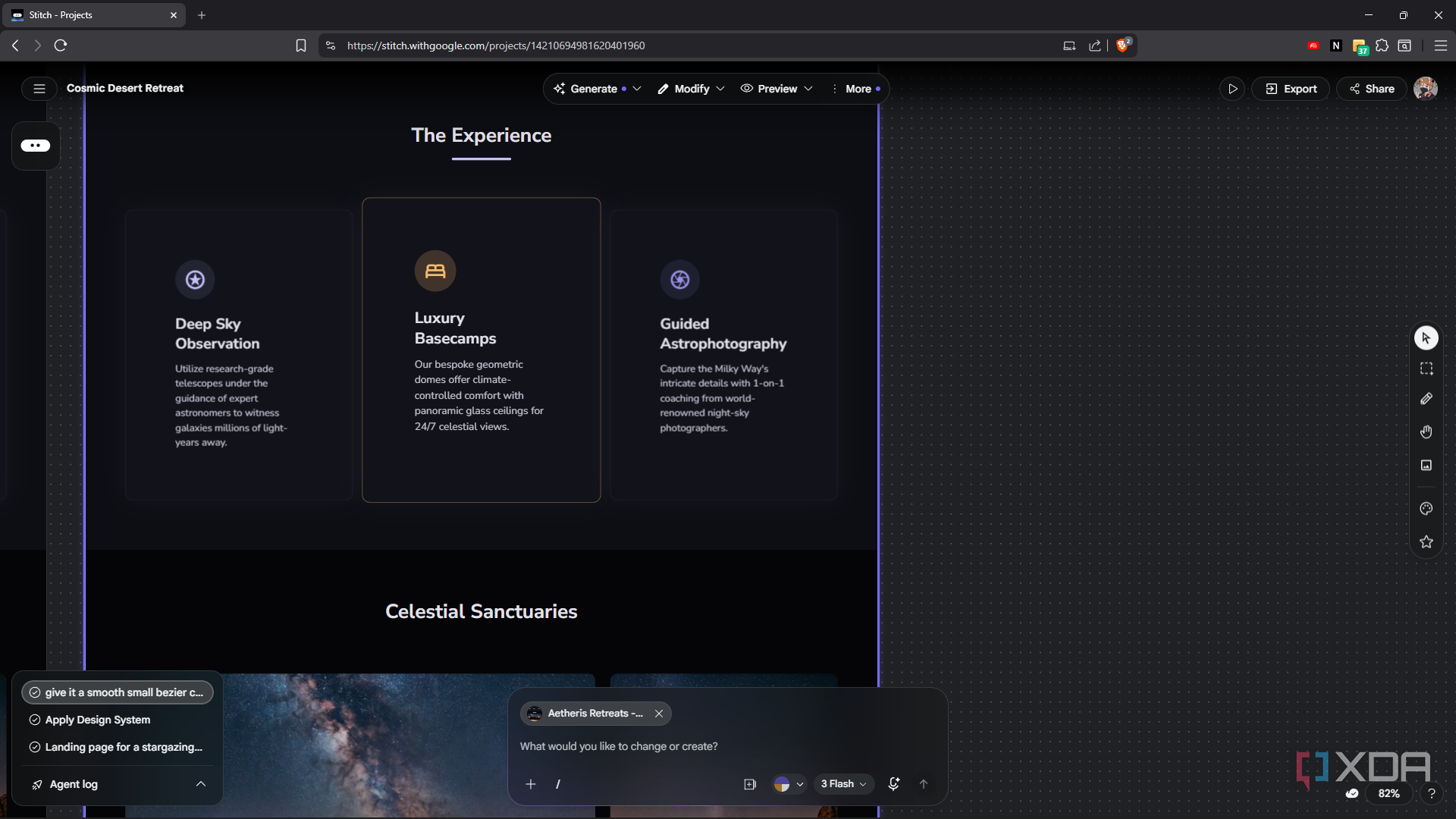Image resolution: width=1456 pixels, height=819 pixels.
Task: Open the color palette theme tool
Action: point(1426,509)
